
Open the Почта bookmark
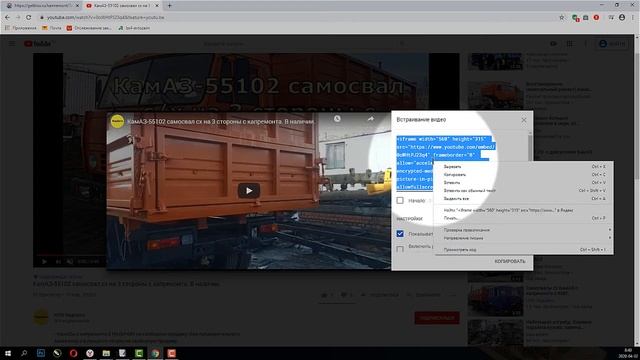click(x=52, y=28)
